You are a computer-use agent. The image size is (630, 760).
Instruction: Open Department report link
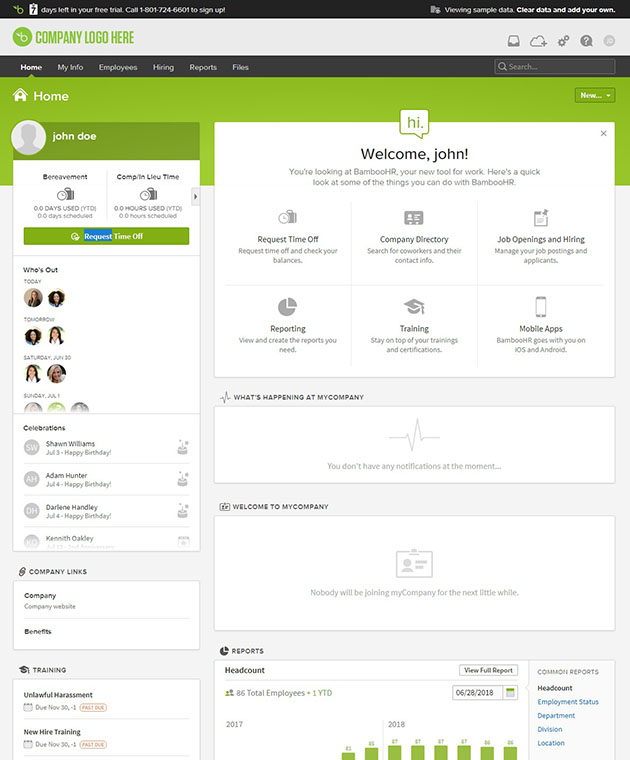point(556,715)
